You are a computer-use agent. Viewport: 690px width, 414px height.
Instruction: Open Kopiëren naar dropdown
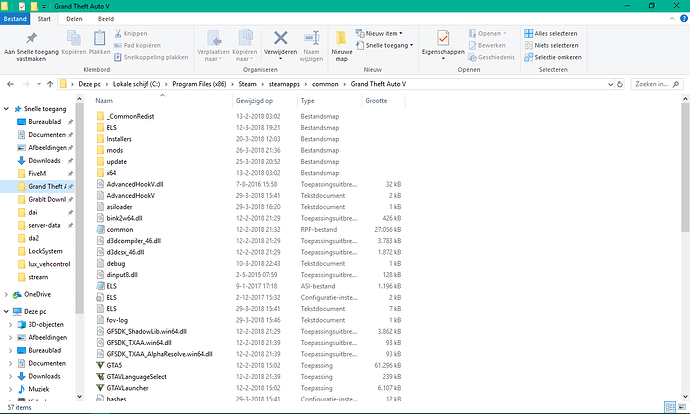click(245, 46)
